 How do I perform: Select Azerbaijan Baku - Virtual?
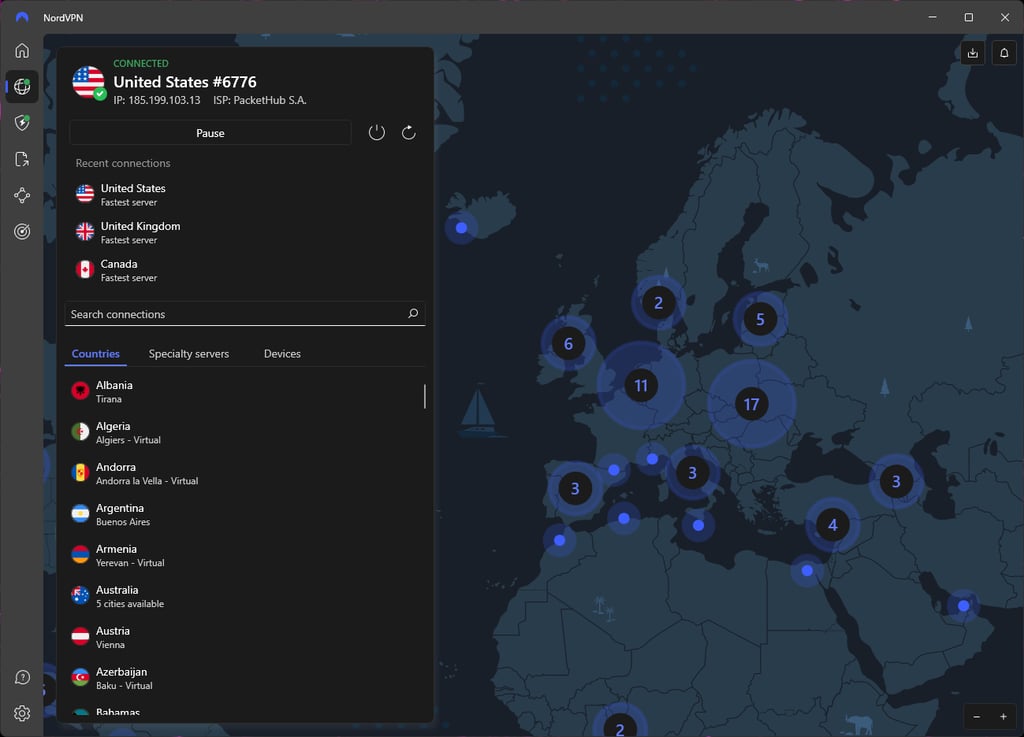pos(245,678)
